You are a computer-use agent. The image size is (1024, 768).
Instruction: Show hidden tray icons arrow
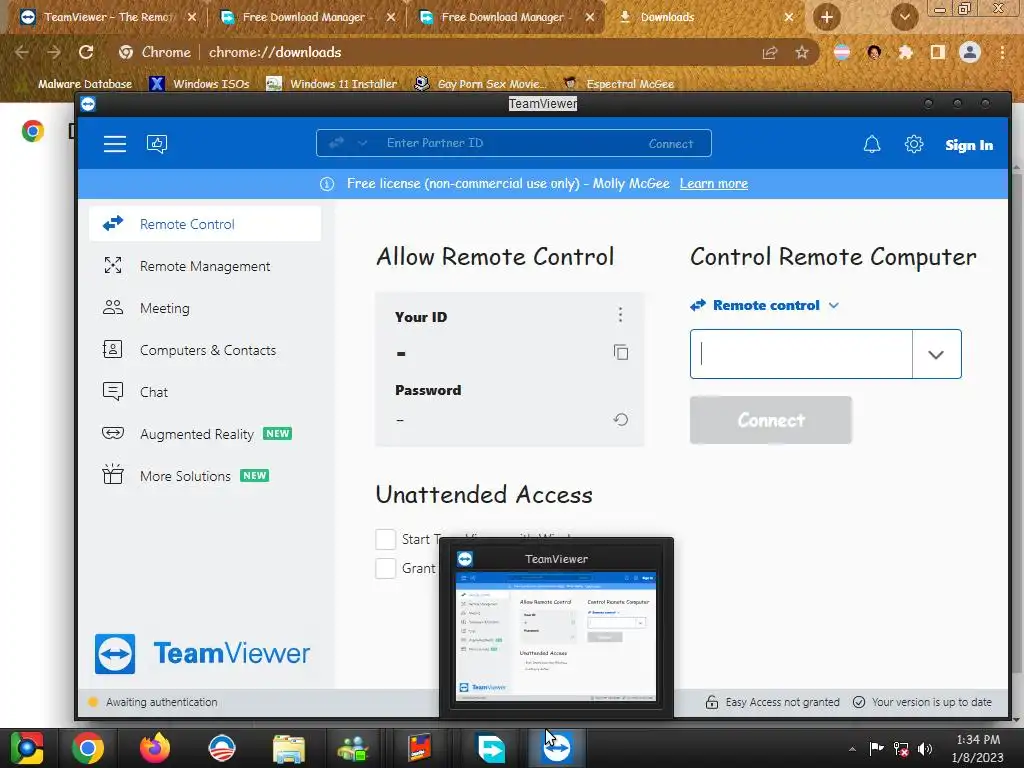click(852, 749)
